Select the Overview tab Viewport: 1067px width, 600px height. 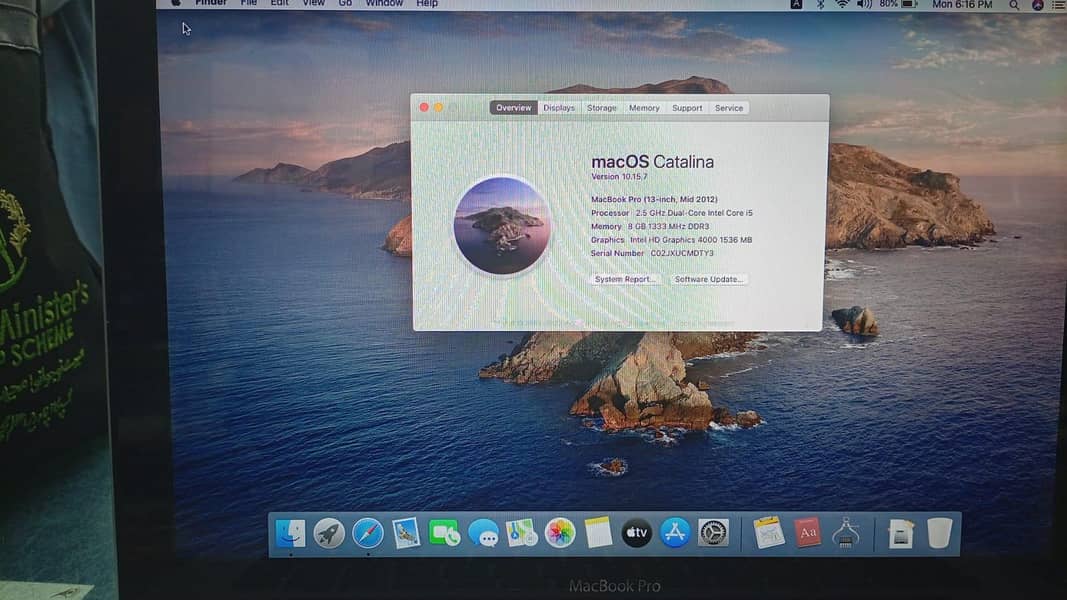514,107
